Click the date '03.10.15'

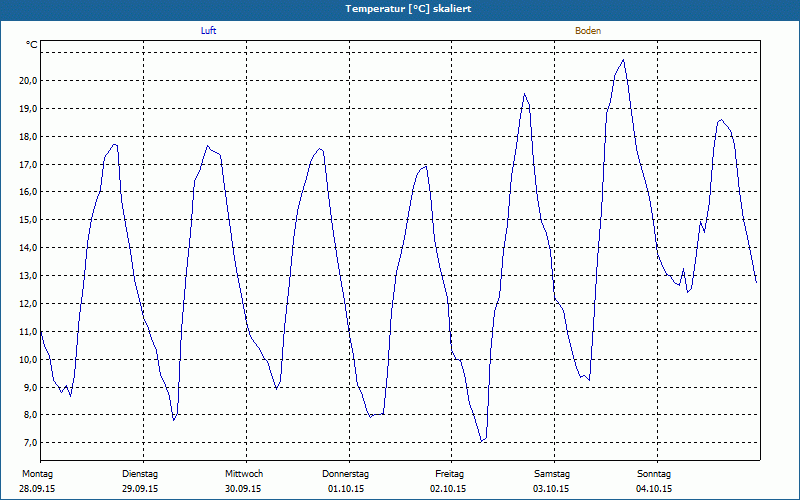(x=551, y=489)
